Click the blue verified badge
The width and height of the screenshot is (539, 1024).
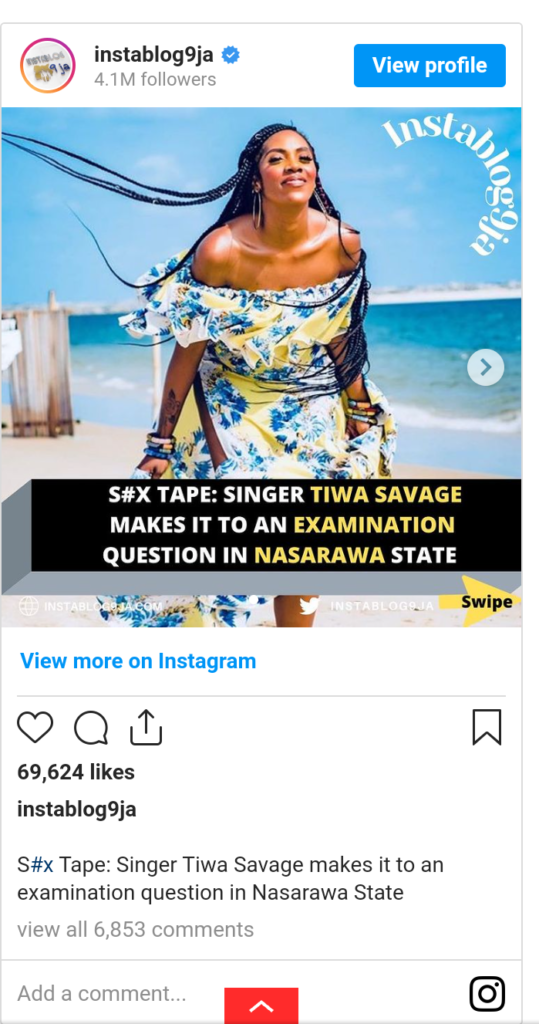(230, 56)
